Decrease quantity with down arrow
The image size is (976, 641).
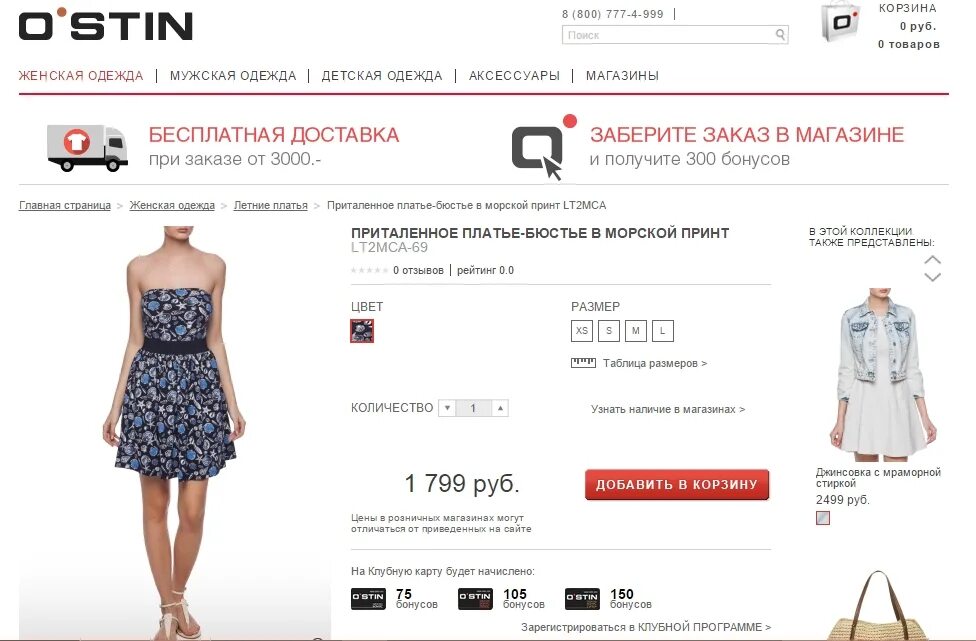point(447,408)
